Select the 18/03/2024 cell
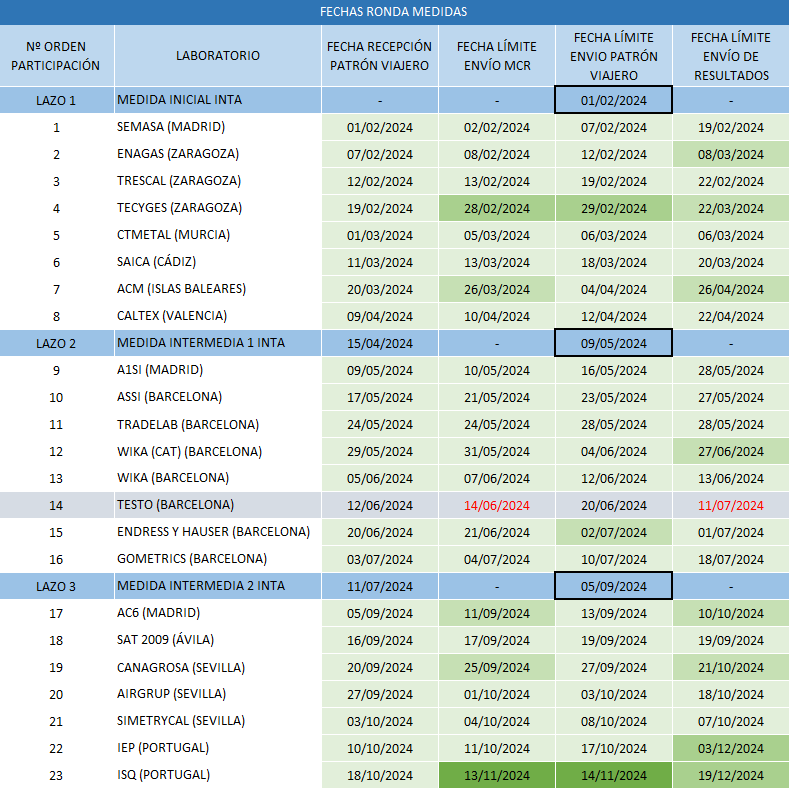The height and width of the screenshot is (789, 789). pyautogui.click(x=613, y=262)
